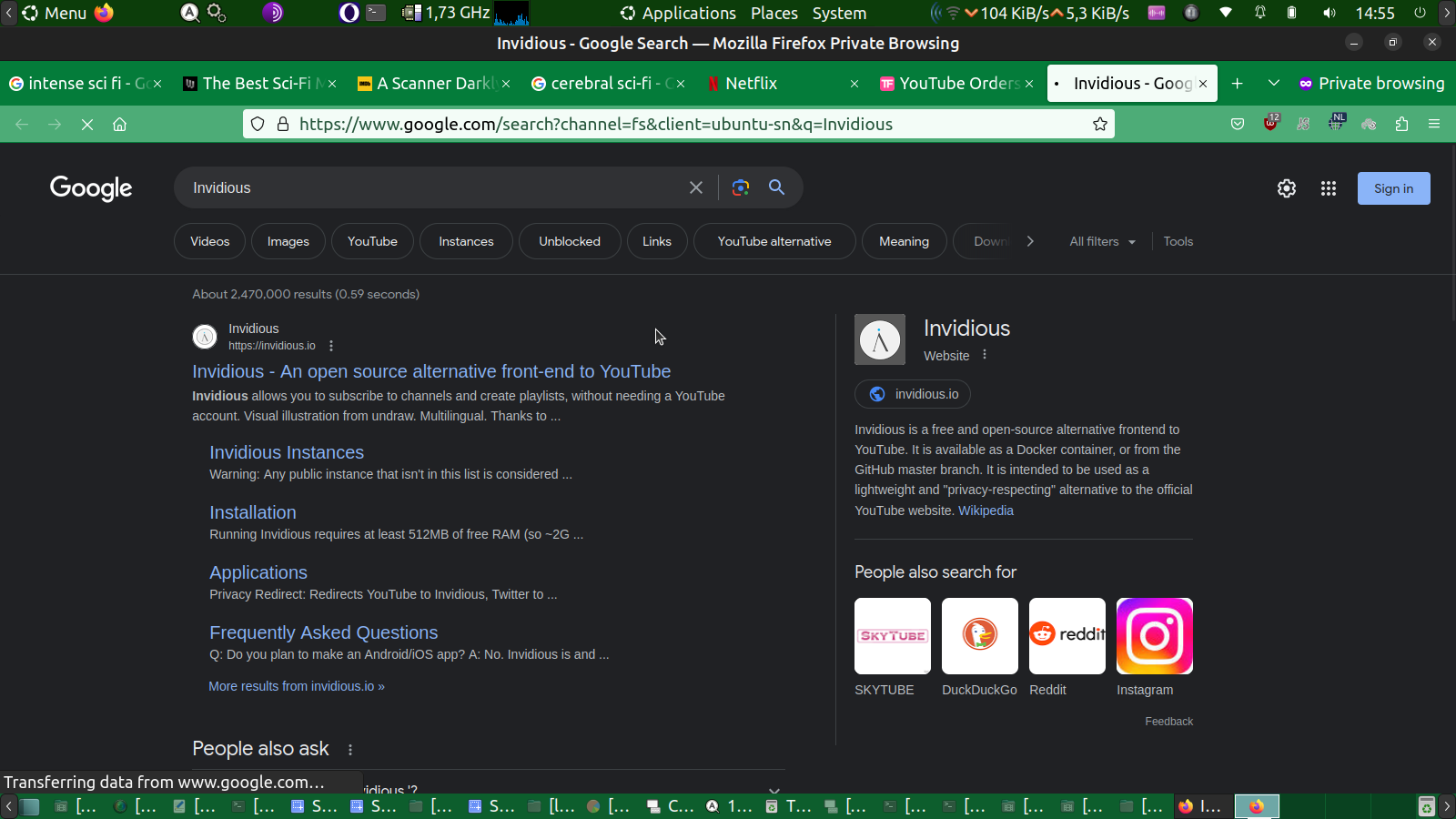Viewport: 1456px width, 819px height.
Task: Click the Invidious favicon in the first result
Action: pyautogui.click(x=205, y=337)
